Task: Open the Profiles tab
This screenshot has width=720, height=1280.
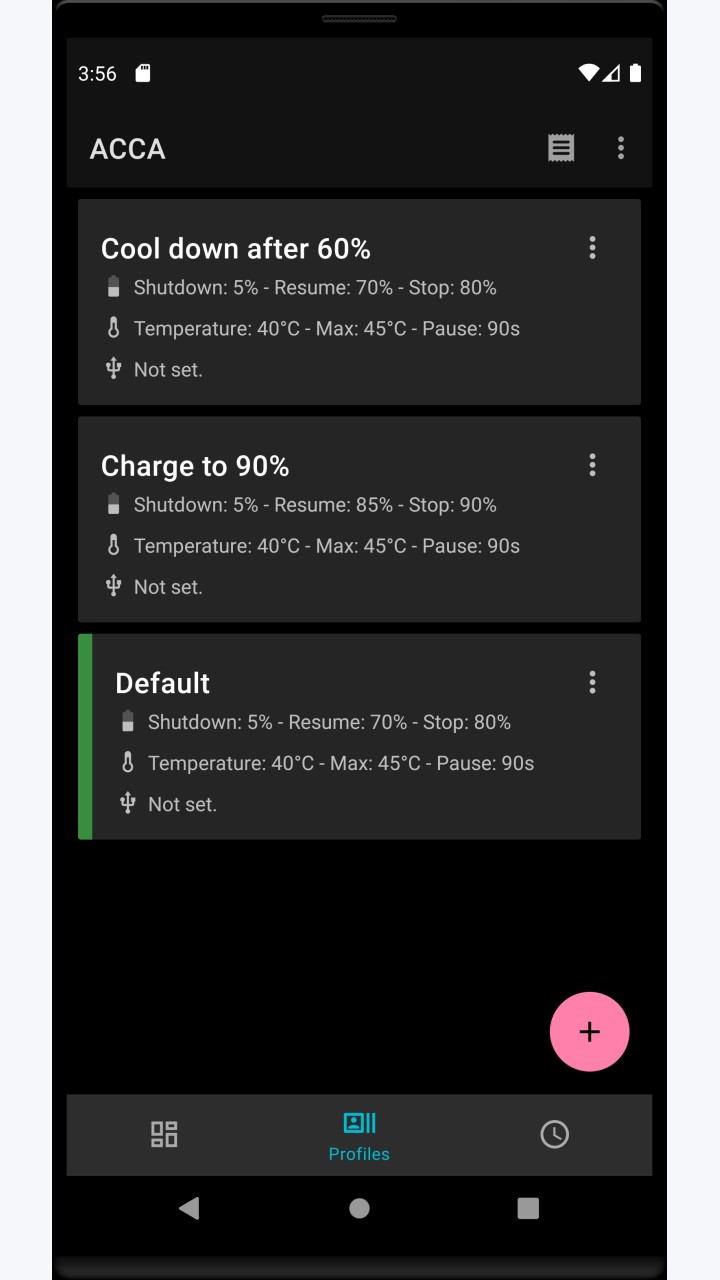Action: pyautogui.click(x=359, y=1135)
